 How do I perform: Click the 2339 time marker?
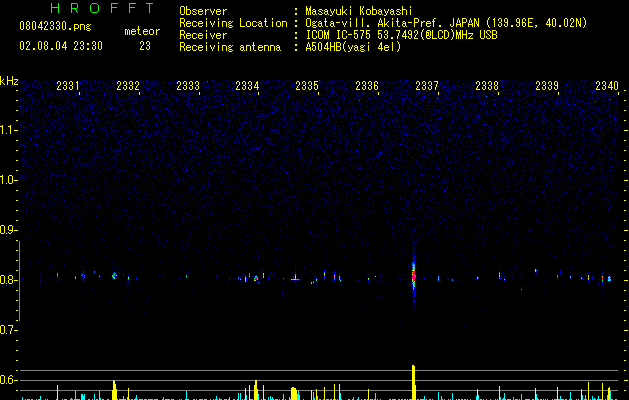click(x=547, y=86)
